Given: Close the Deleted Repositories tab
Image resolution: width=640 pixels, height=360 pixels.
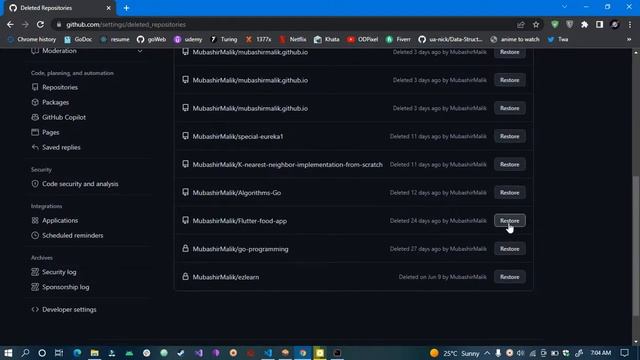Looking at the screenshot, I should tap(108, 8).
